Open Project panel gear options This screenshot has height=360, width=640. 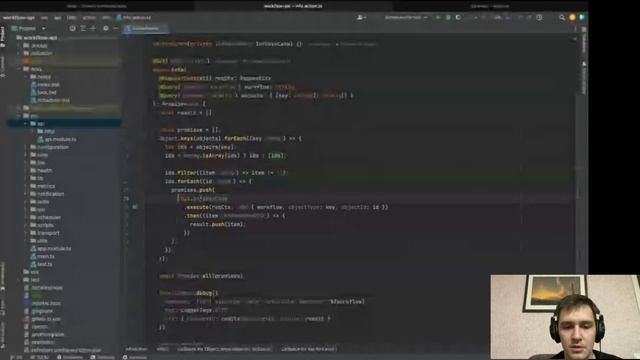click(106, 28)
